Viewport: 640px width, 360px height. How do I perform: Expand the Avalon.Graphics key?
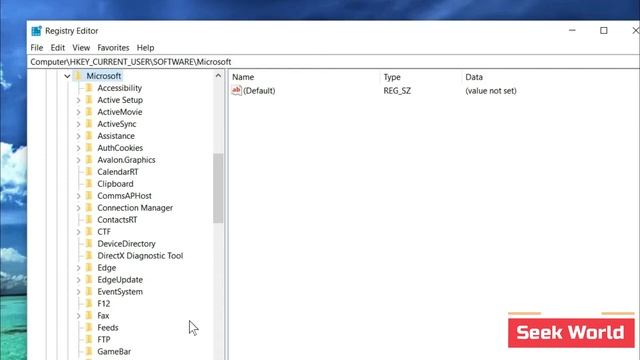(78, 160)
